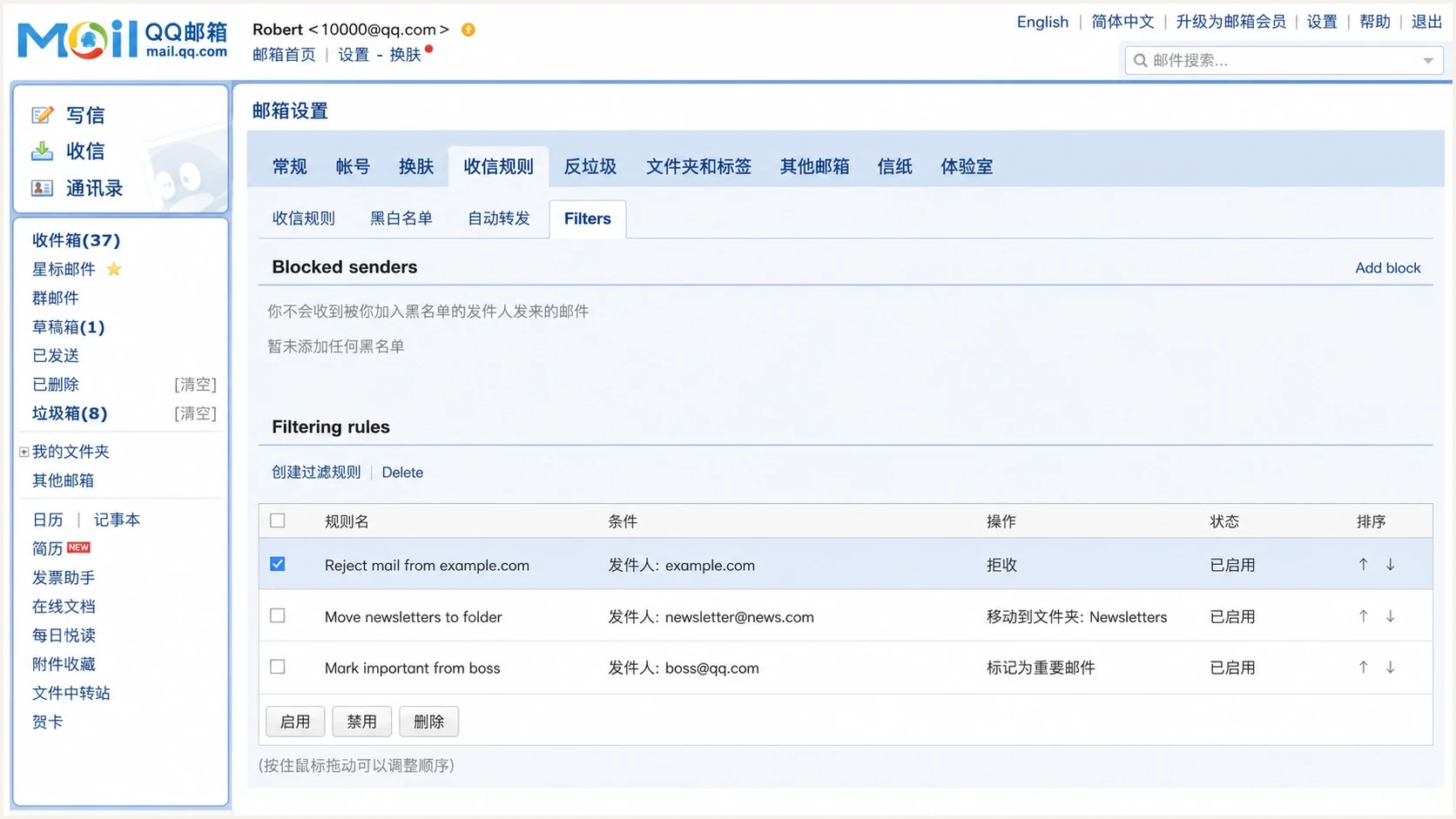The width and height of the screenshot is (1456, 819).
Task: Click the 启用 button
Action: (x=295, y=722)
